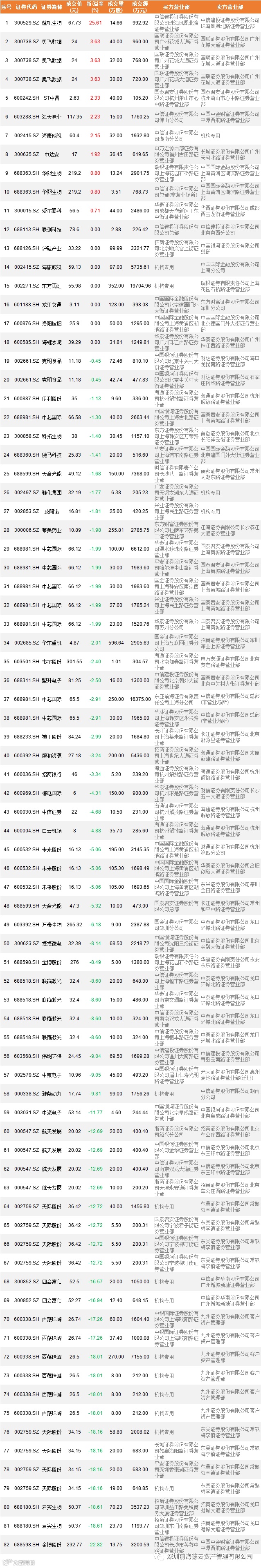Click the premium rate value 25.61
Viewport: 261px width, 1568px height.
point(95,23)
